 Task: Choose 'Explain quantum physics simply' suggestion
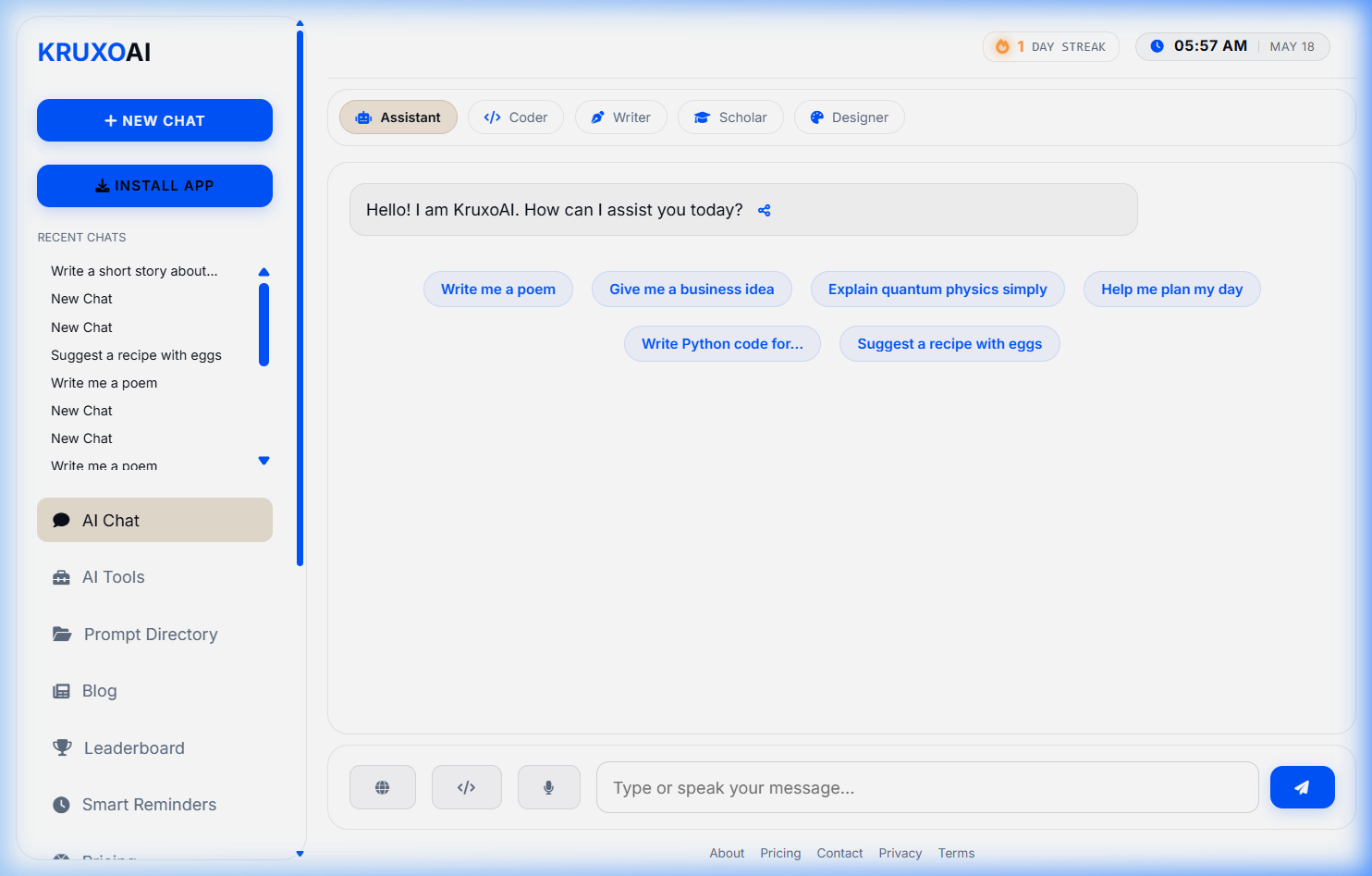tap(937, 290)
